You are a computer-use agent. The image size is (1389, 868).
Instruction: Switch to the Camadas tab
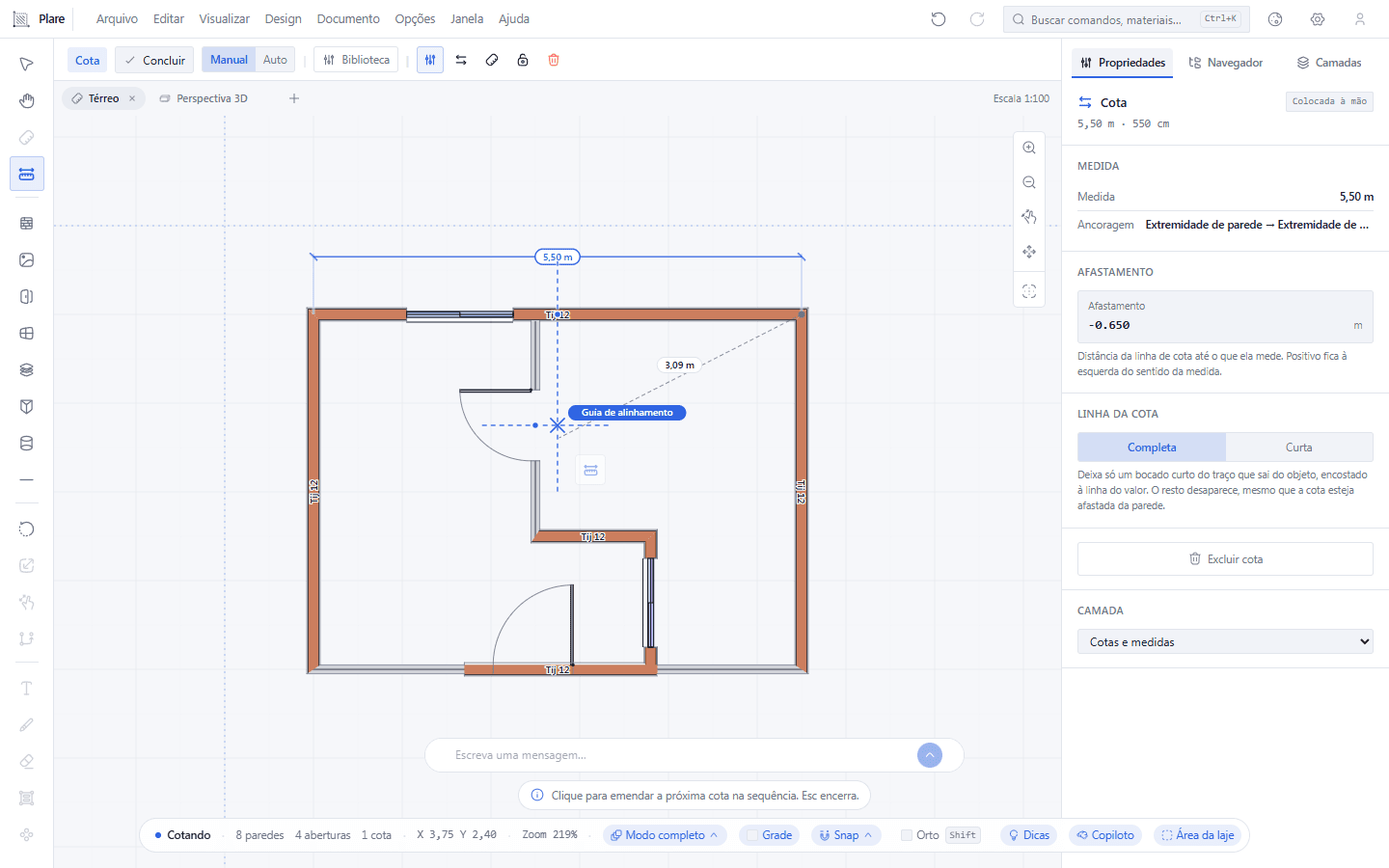[x=1329, y=63]
